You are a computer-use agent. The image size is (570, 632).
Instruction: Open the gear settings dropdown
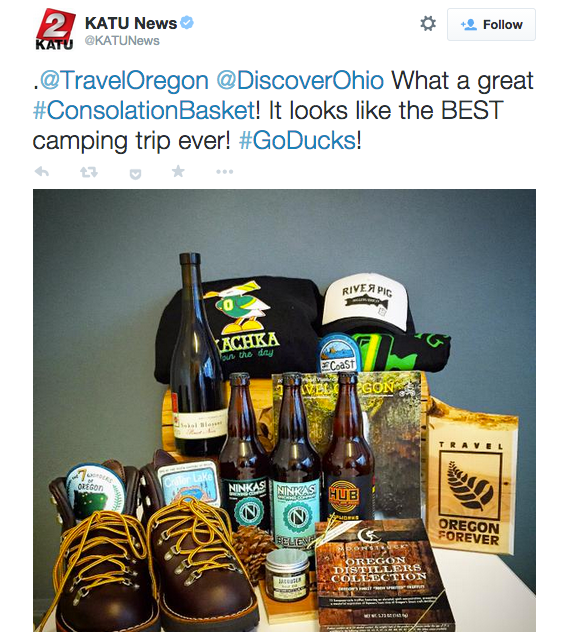tap(428, 24)
